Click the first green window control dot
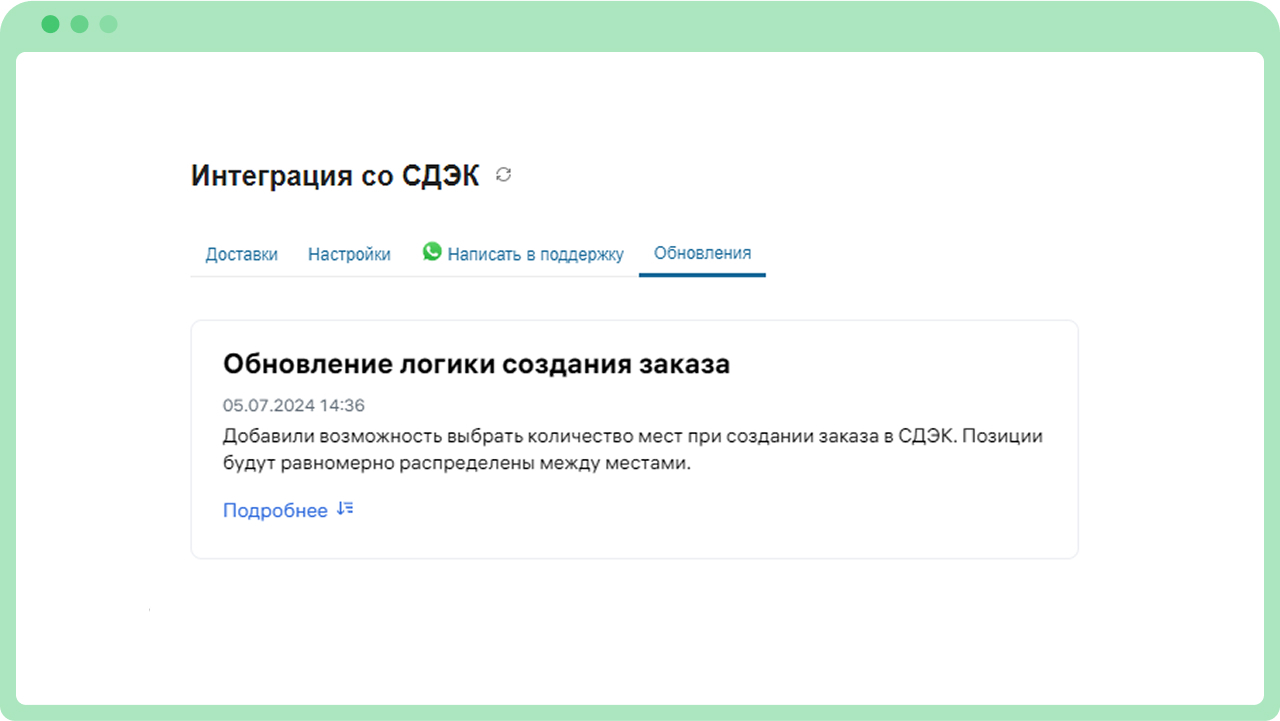This screenshot has height=721, width=1280. pyautogui.click(x=51, y=24)
